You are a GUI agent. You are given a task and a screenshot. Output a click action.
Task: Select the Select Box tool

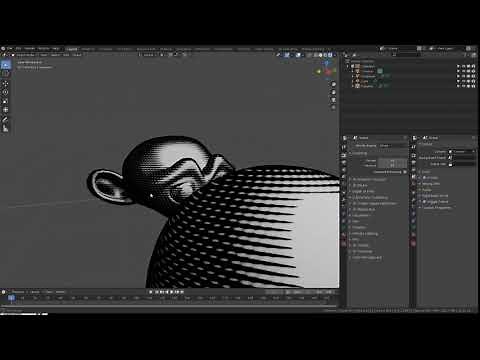click(6, 65)
